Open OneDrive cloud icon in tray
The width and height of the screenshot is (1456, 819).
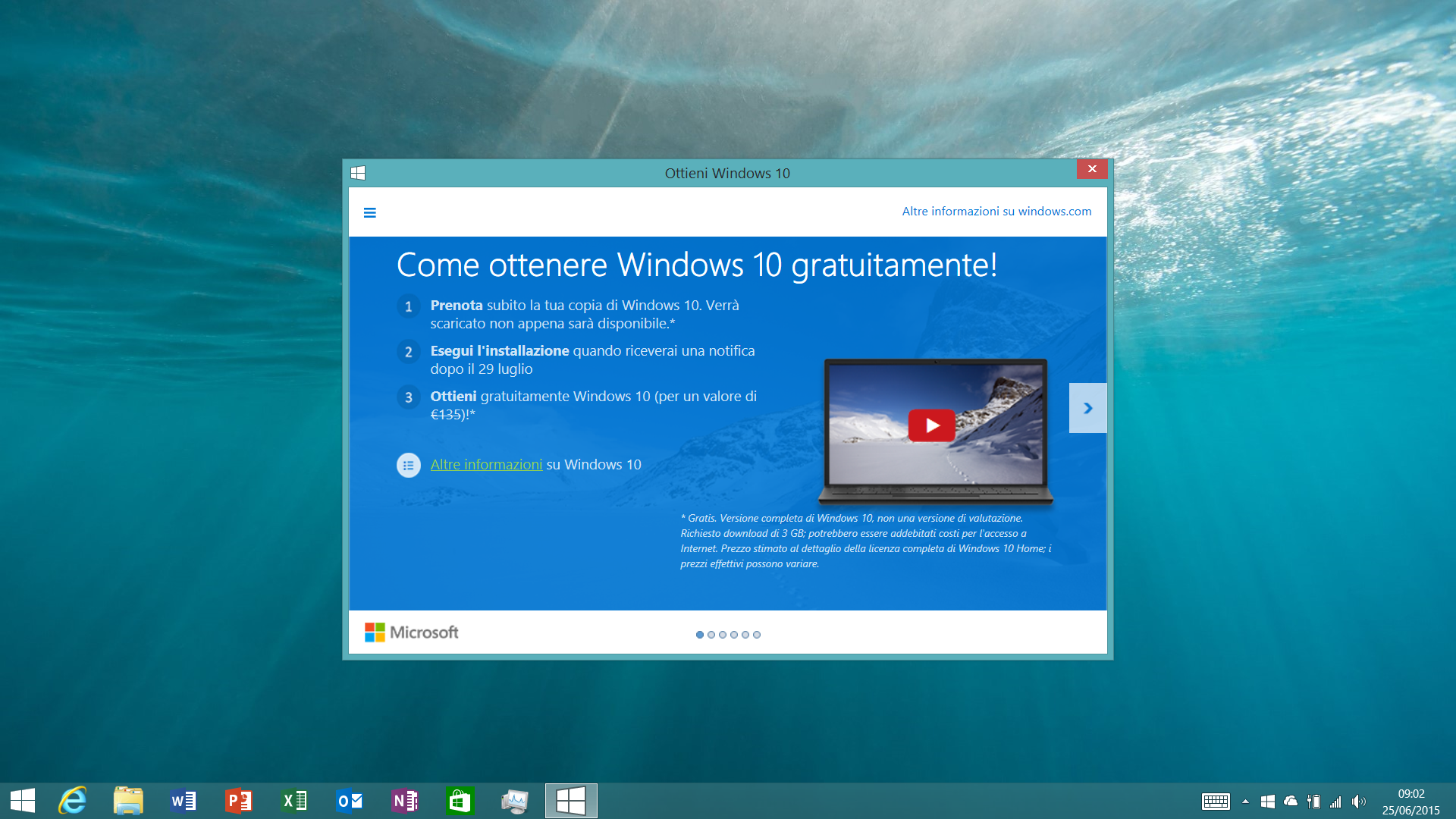tap(1291, 801)
